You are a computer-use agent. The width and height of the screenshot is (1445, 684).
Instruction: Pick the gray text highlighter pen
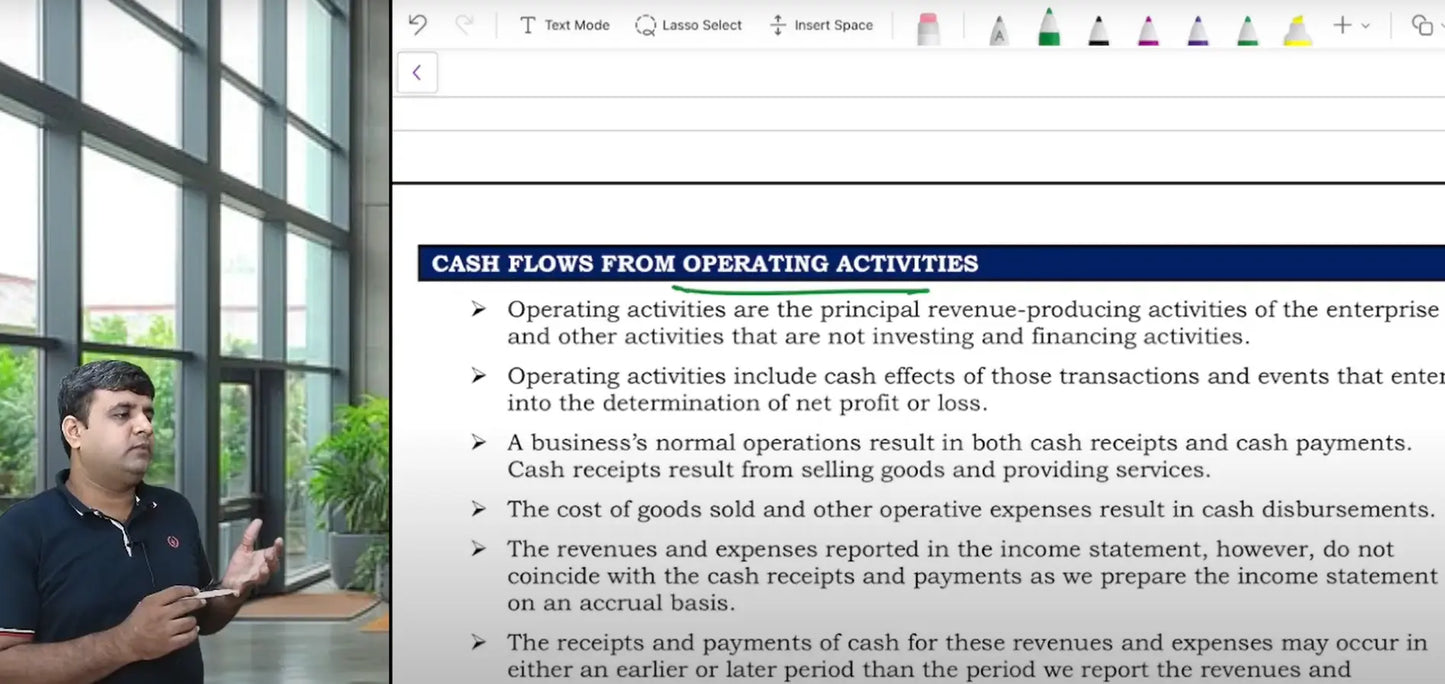998,30
